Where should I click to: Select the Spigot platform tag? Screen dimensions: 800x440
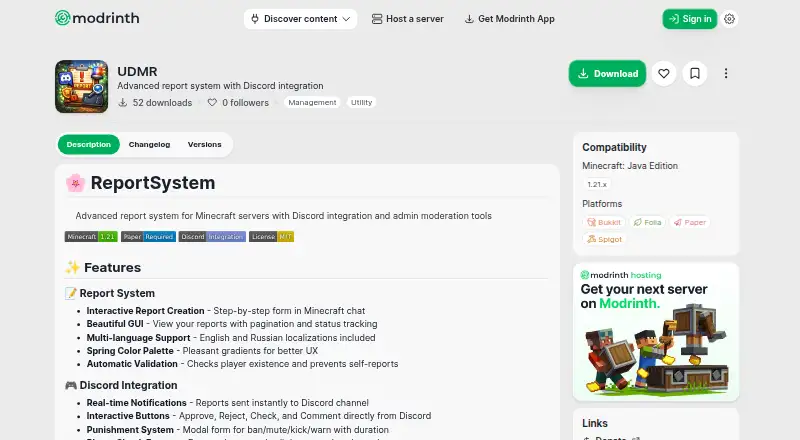click(605, 239)
